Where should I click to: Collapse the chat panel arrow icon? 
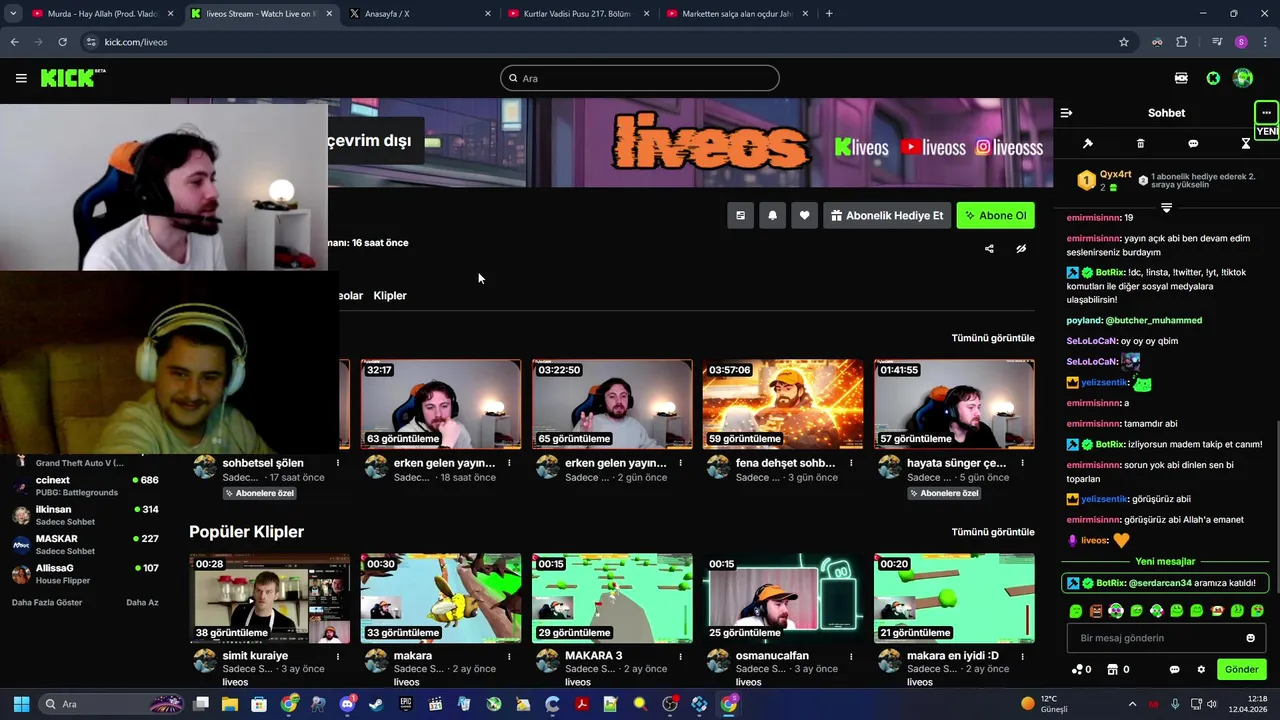(1066, 113)
